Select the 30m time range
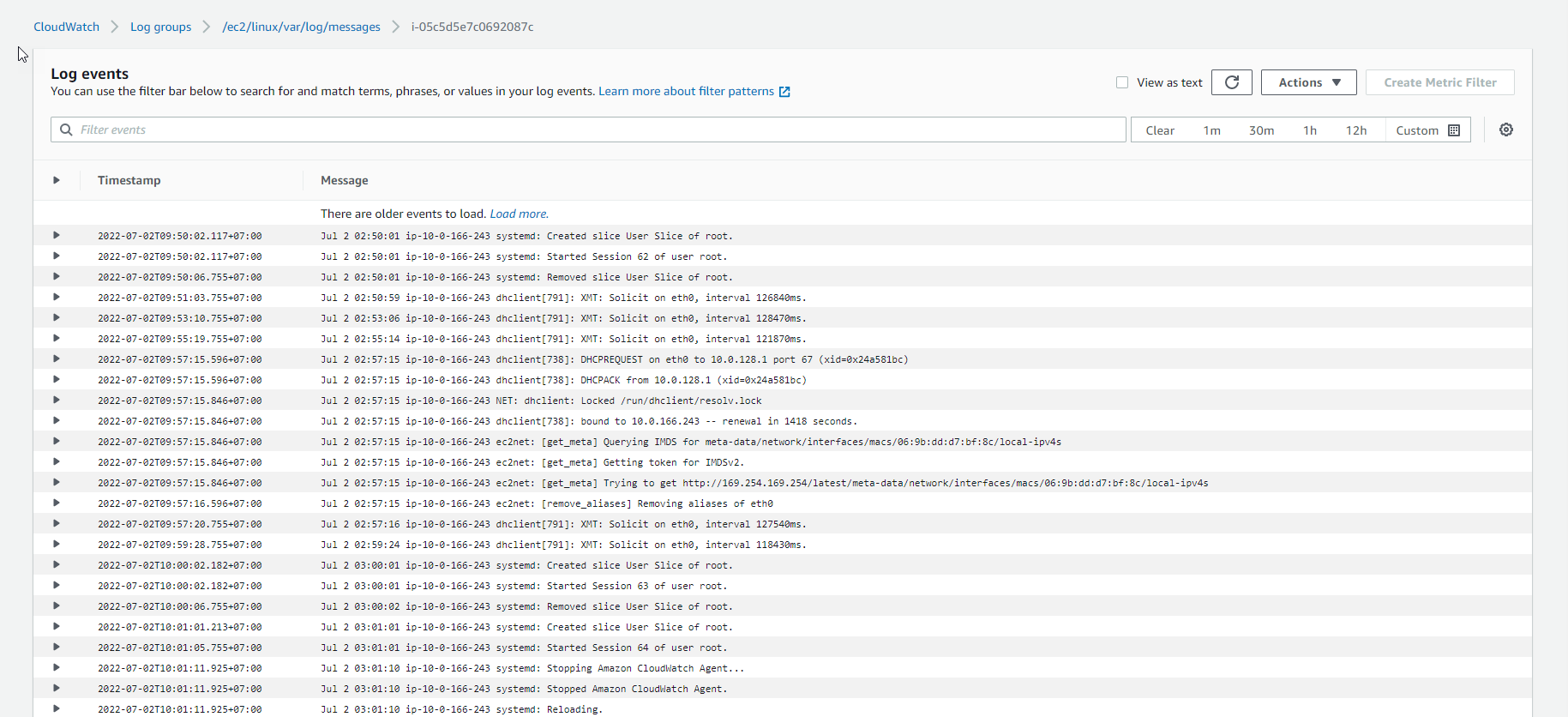The height and width of the screenshot is (717, 1568). coord(1261,130)
